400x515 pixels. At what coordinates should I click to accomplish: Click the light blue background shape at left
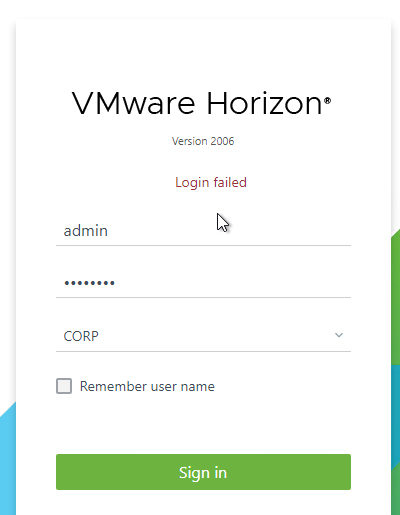pos(8,462)
